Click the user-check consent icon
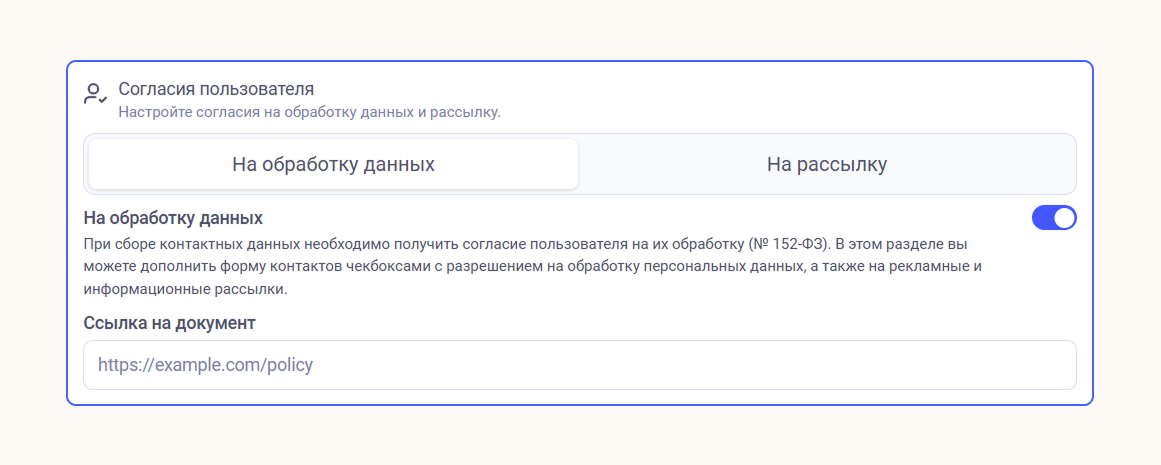Image resolution: width=1161 pixels, height=465 pixels. tap(95, 95)
